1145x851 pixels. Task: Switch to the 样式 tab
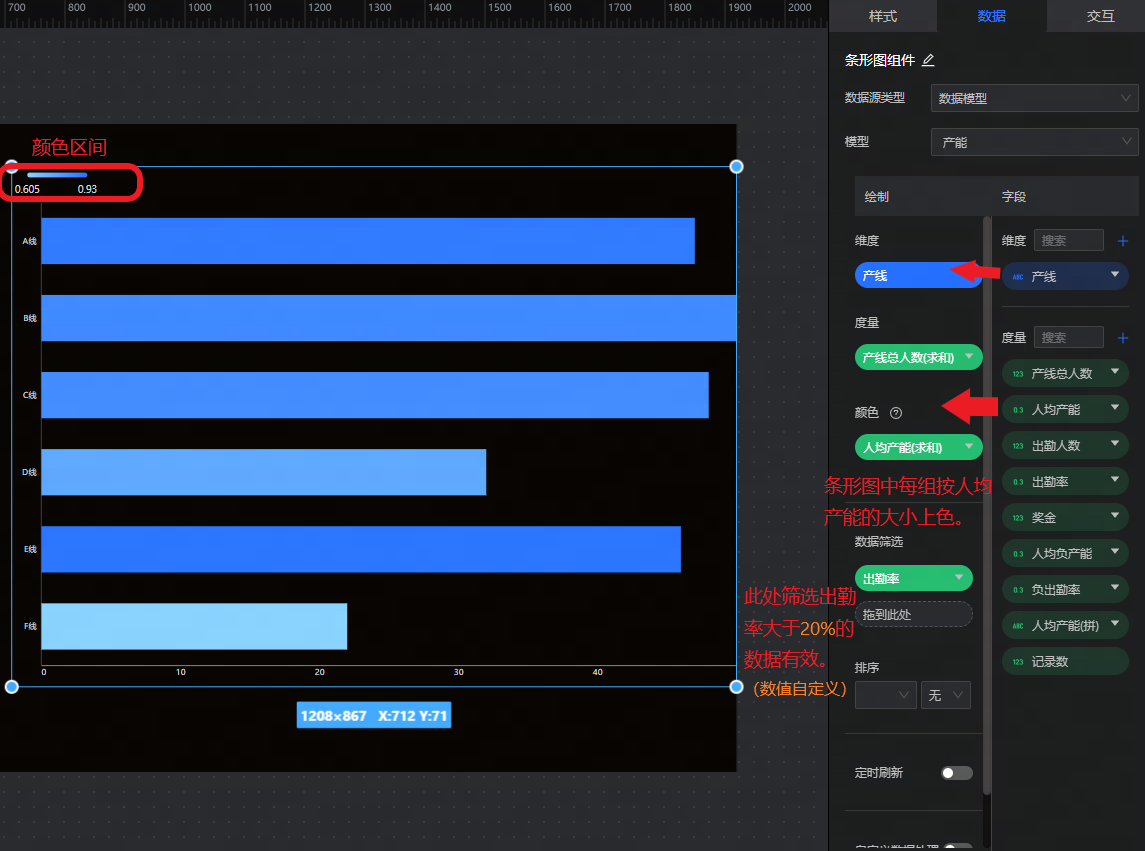tap(882, 16)
